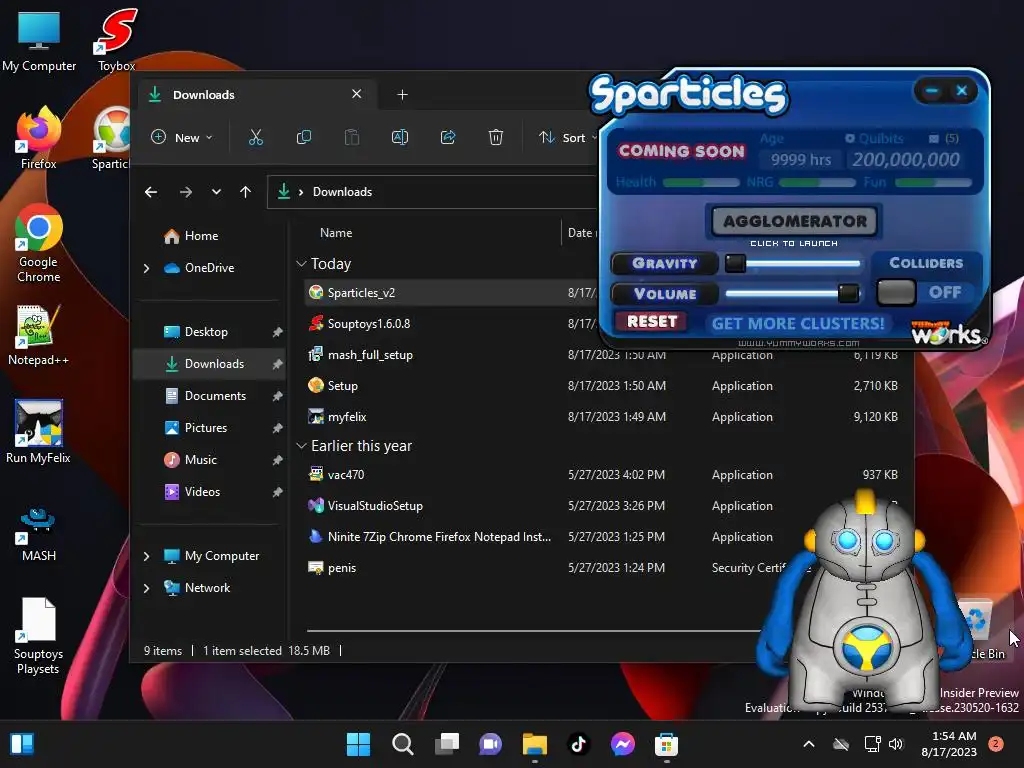Go up one folder level arrow
1024x768 pixels.
(245, 192)
